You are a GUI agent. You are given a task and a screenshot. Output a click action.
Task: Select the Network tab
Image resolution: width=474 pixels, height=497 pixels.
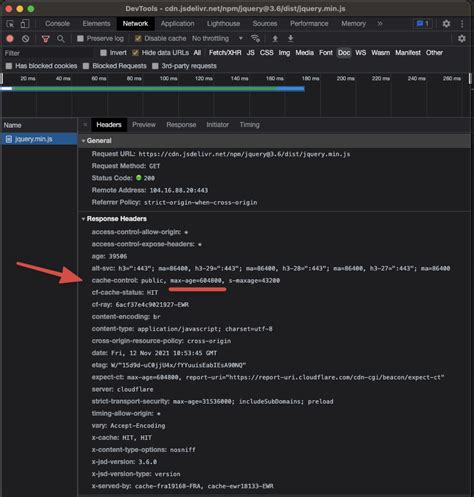pos(135,24)
